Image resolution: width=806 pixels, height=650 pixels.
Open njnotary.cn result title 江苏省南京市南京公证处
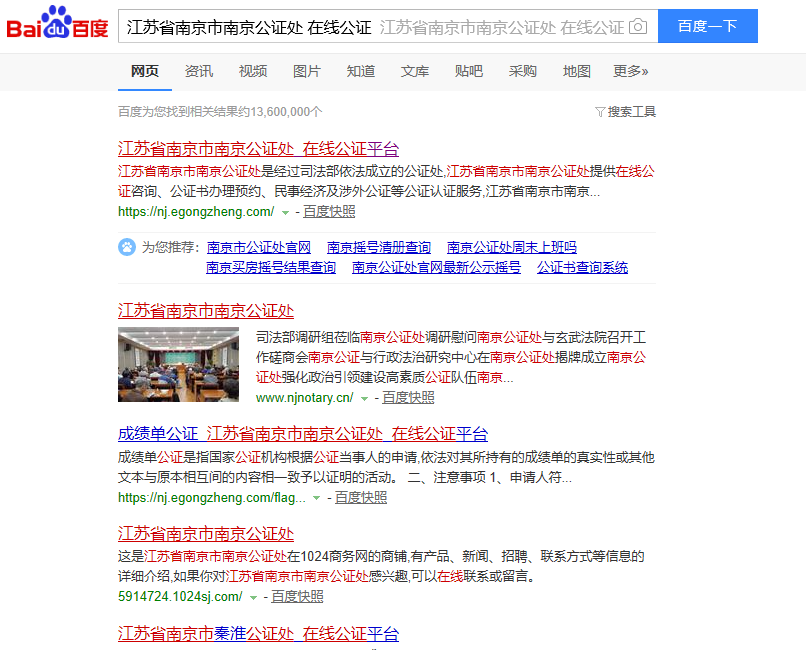pyautogui.click(x=206, y=311)
